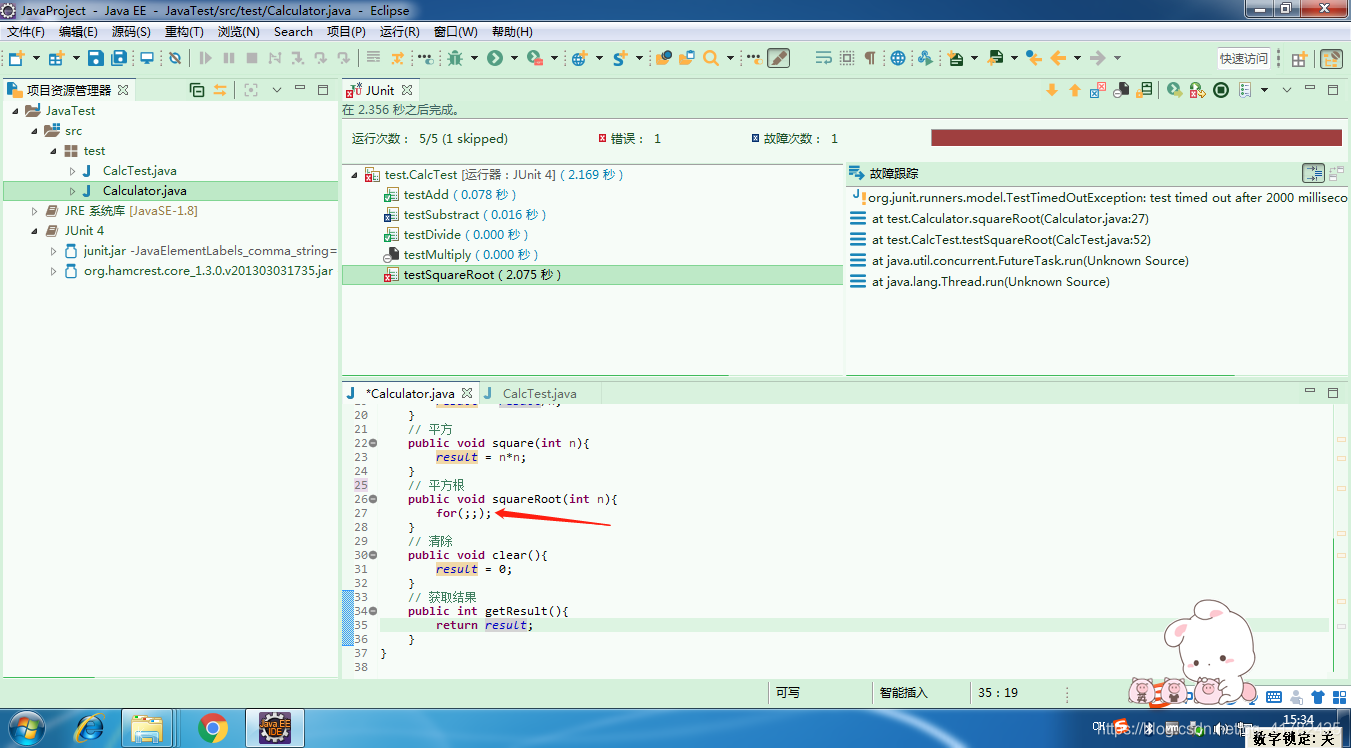Screen dimensions: 1351x748
Task: Open the Debug button dropdown arrow
Action: (x=474, y=58)
